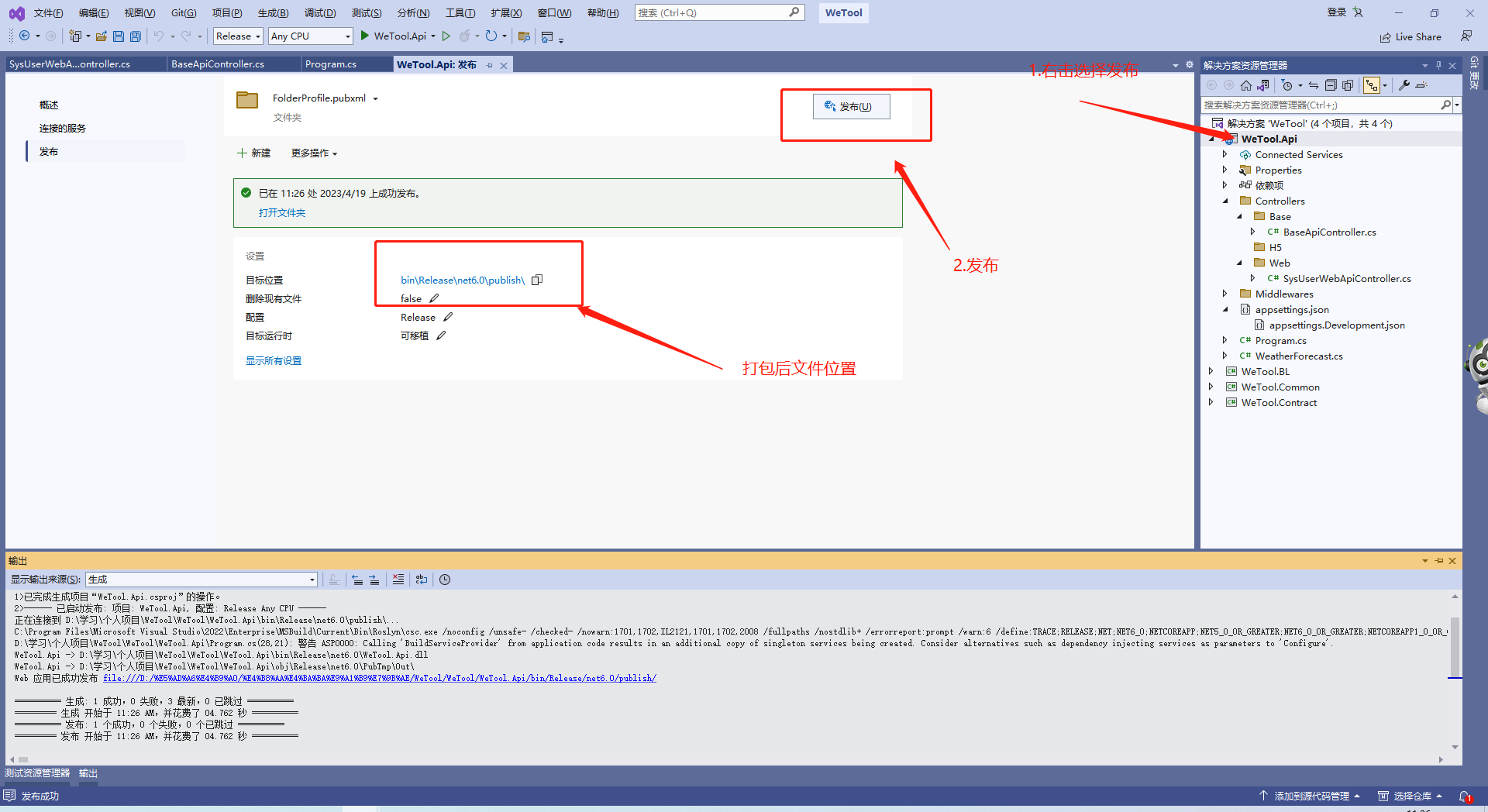Edit the 删除现有文件 false setting

433,298
